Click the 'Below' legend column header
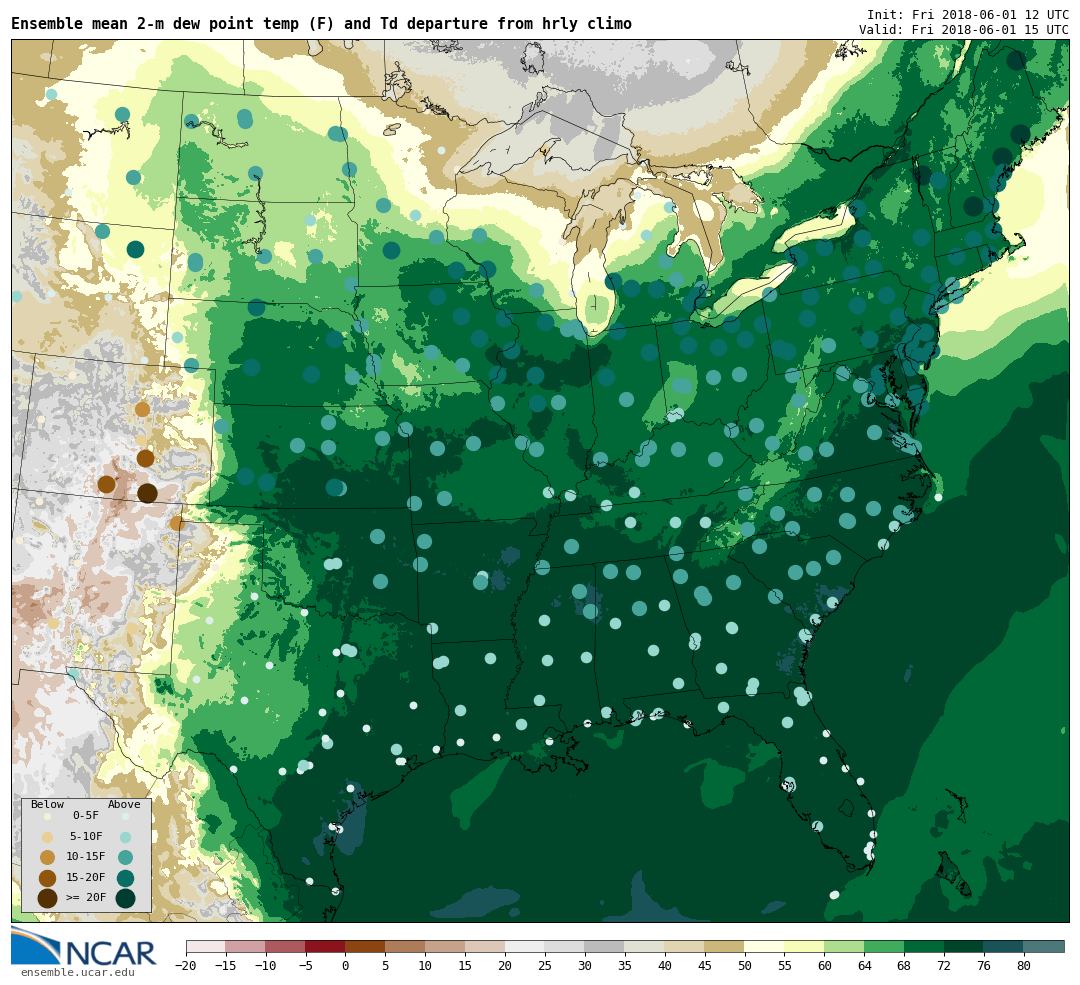The height and width of the screenshot is (985, 1080). click(47, 804)
